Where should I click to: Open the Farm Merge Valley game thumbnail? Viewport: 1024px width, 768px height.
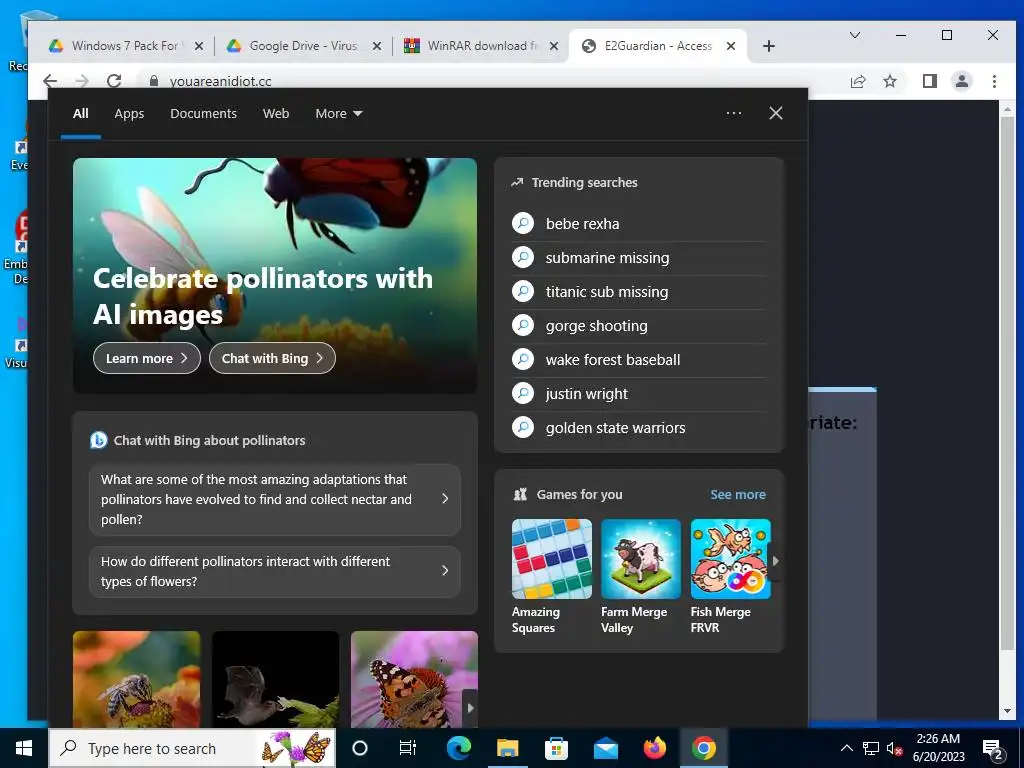[641, 559]
